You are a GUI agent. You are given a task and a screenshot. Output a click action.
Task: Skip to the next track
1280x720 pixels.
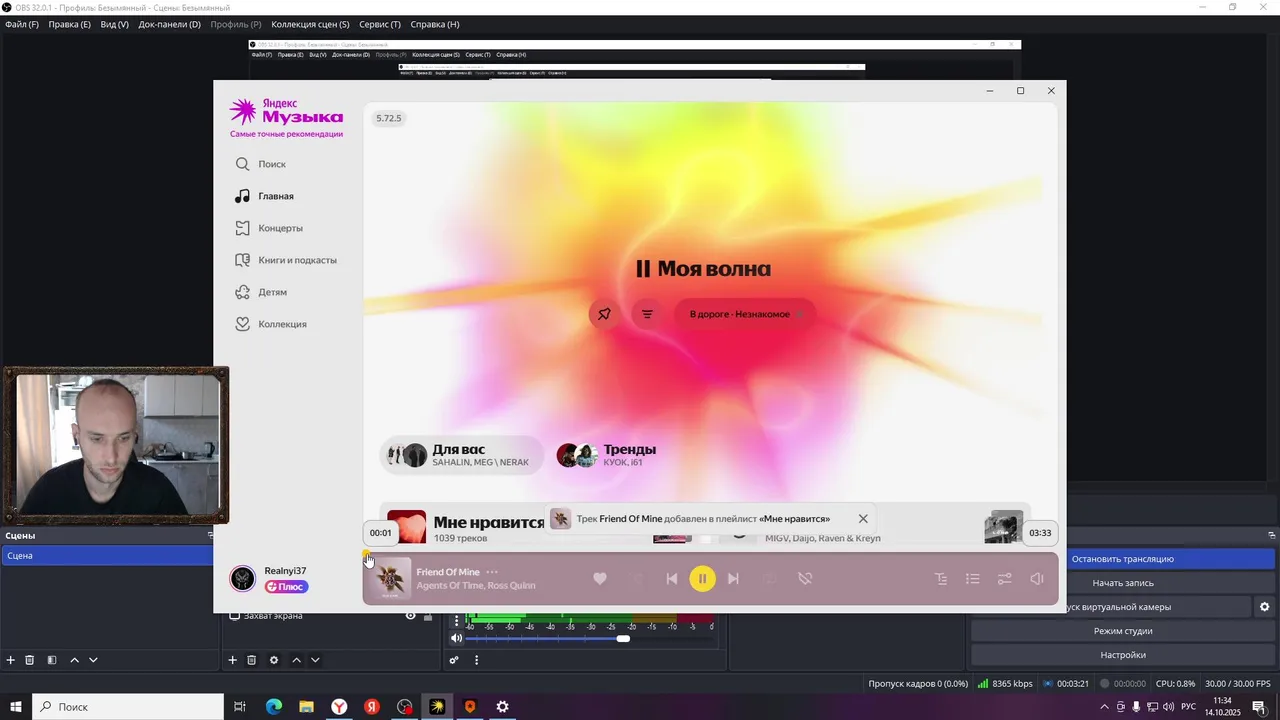pos(733,579)
